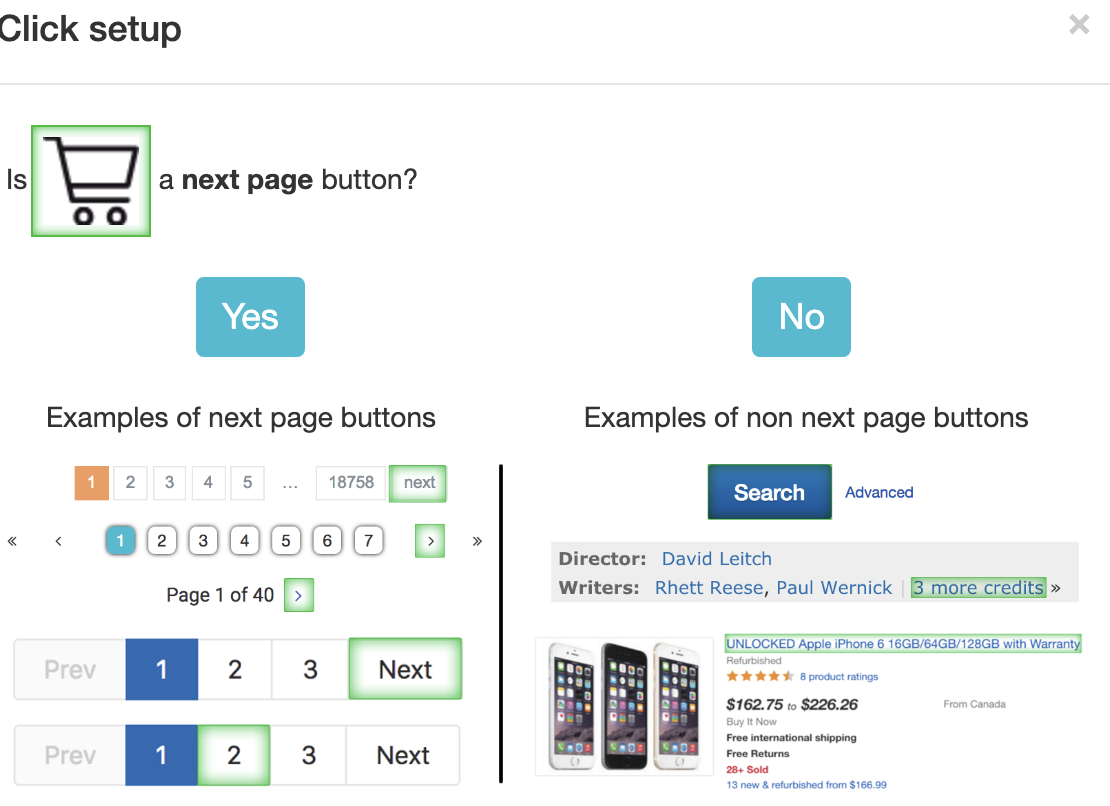Click the double left chevron first-page icon
This screenshot has height=806, width=1110.
pos(12,541)
